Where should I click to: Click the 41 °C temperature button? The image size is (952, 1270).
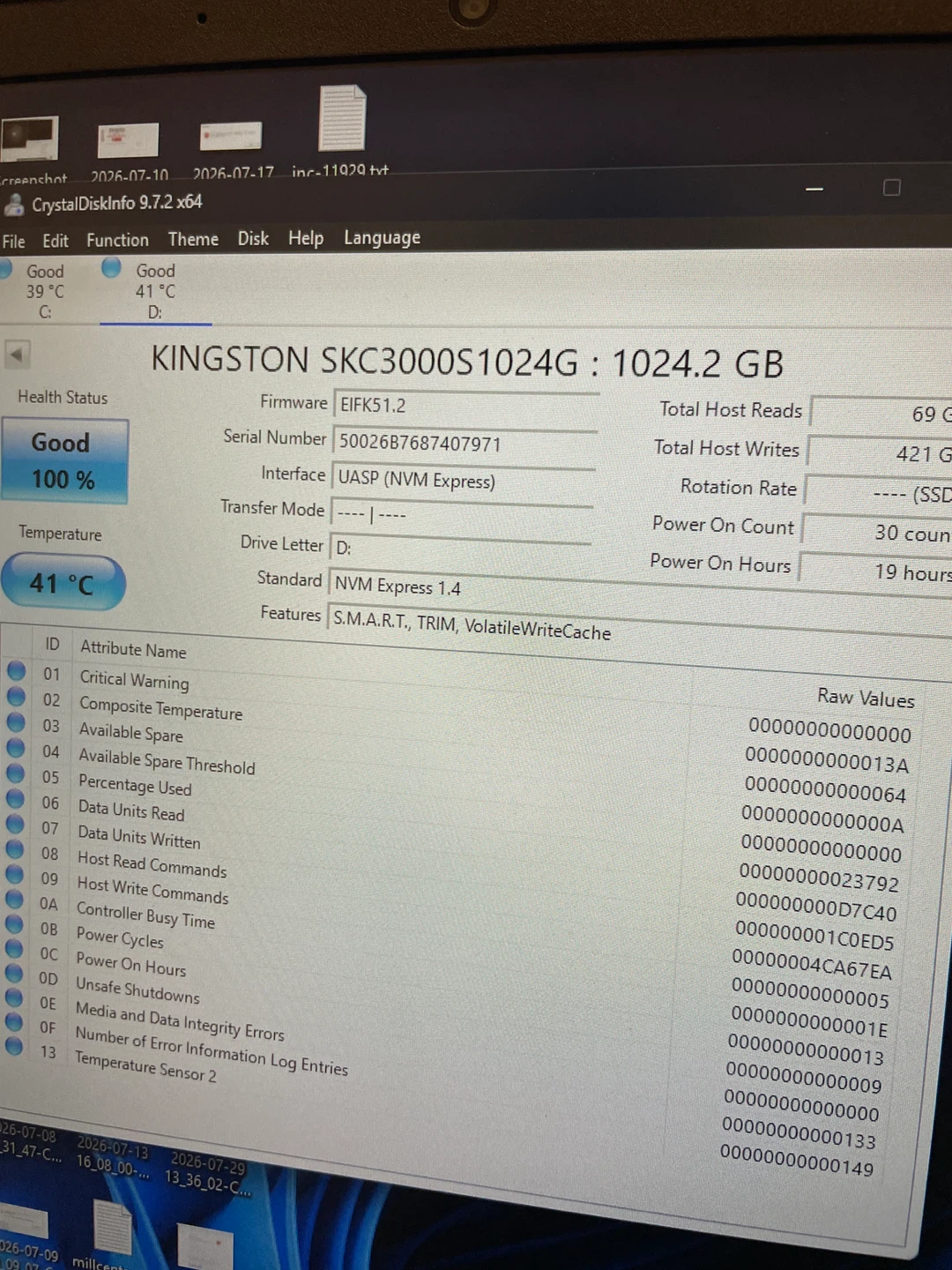(63, 582)
